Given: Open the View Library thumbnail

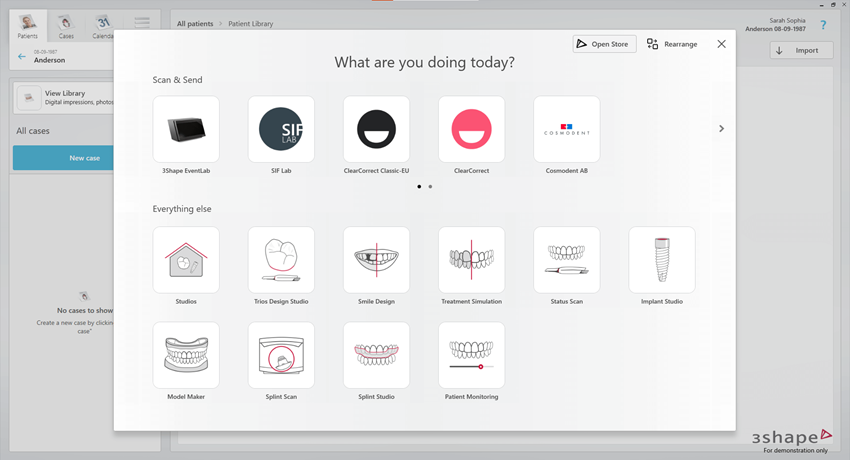Looking at the screenshot, I should (29, 97).
